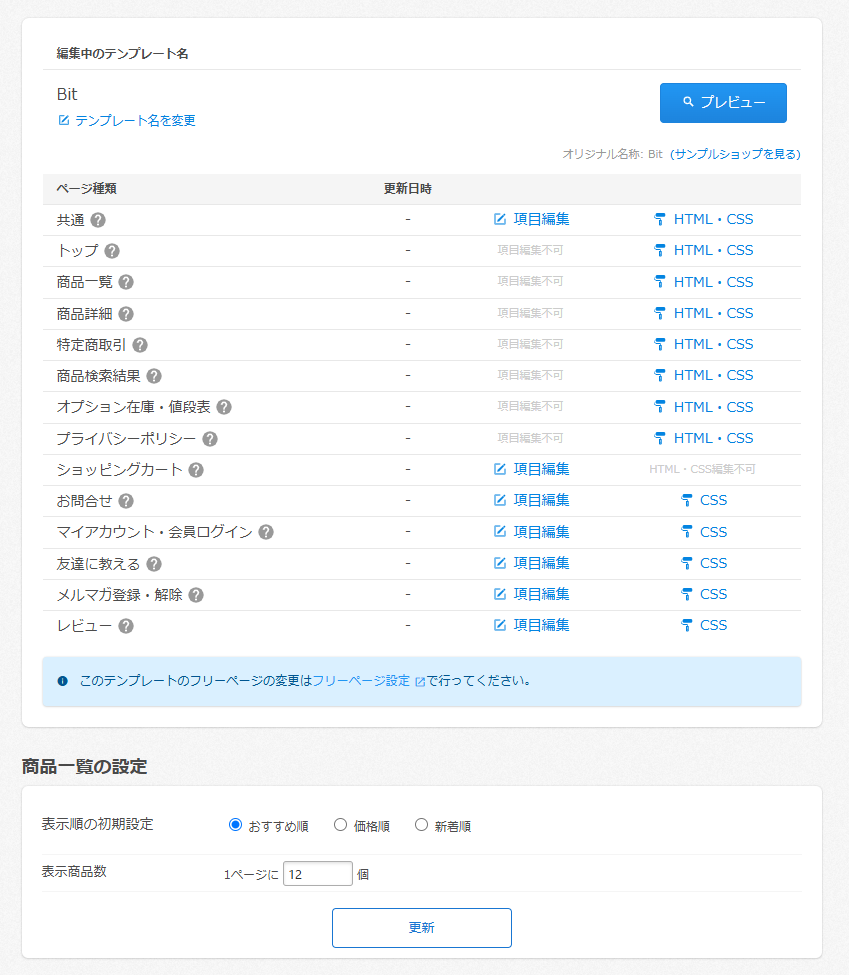Click the help icon beside オプション在庫・値段表
849x975 pixels.
(x=225, y=406)
